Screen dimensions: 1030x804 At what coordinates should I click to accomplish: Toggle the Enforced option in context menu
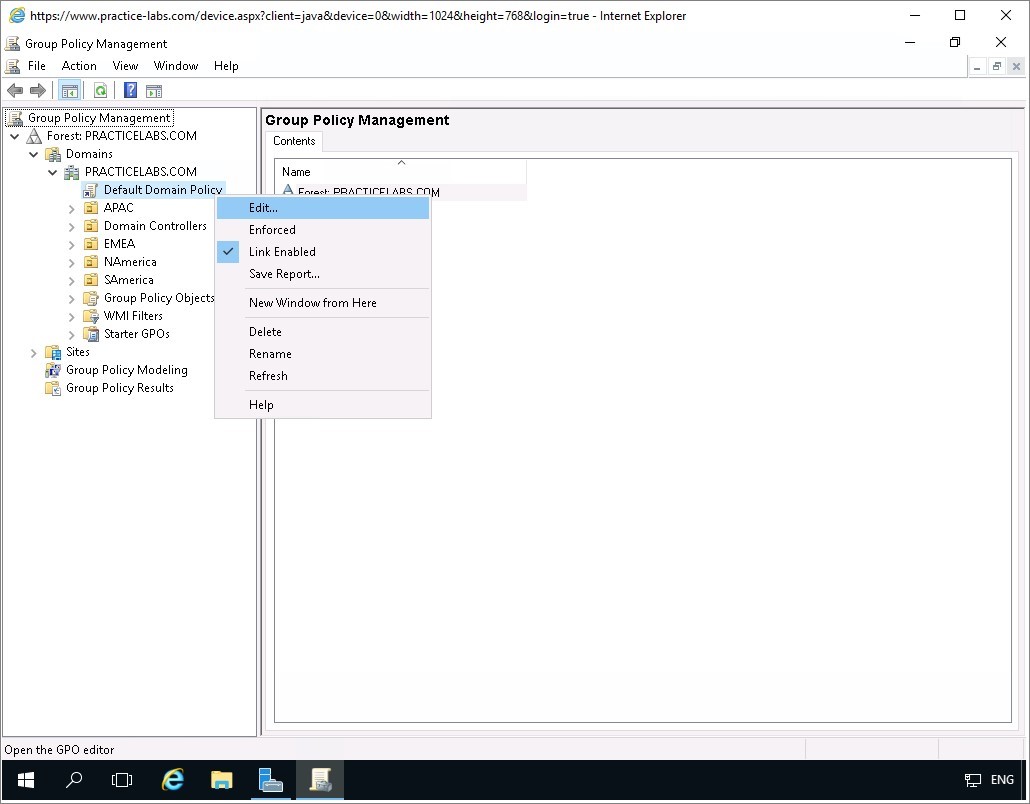272,230
